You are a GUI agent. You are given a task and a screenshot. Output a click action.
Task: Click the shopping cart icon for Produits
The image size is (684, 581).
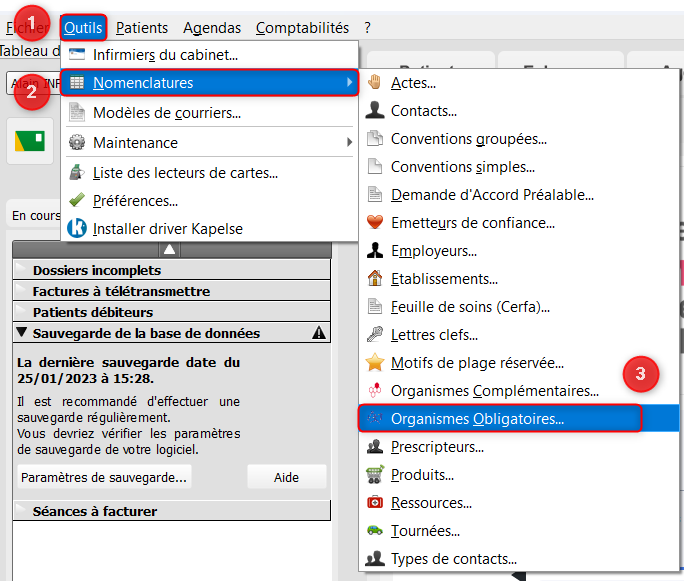375,475
